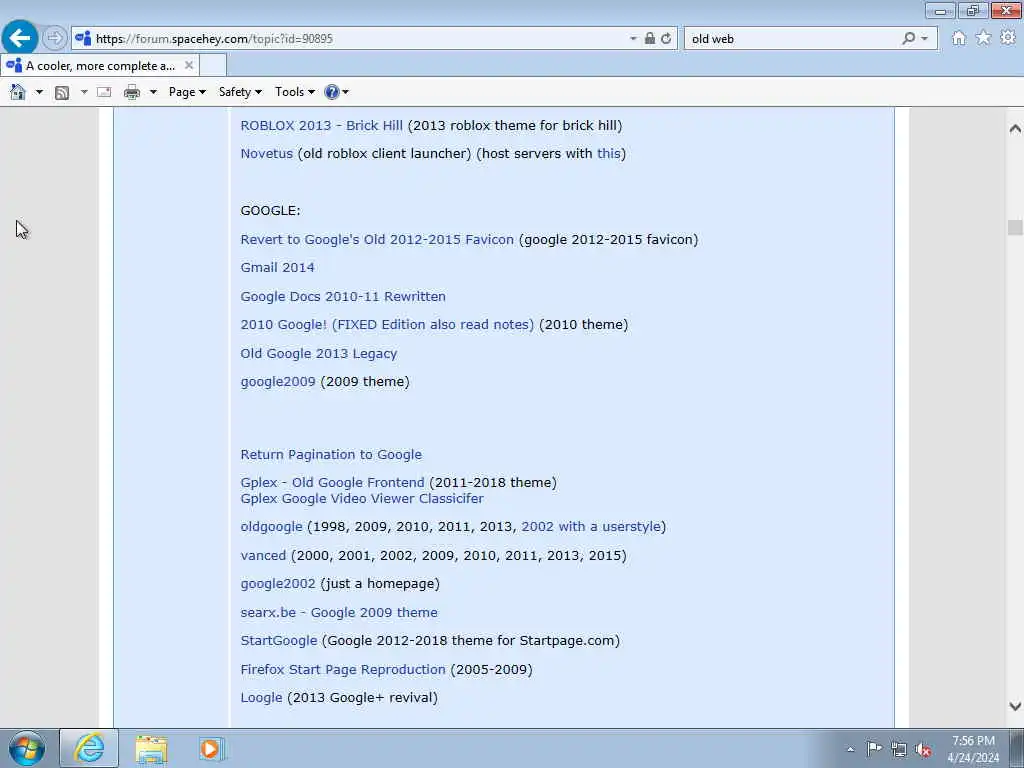Open '2002 with a userstyle' link
The image size is (1024, 768).
(x=591, y=527)
